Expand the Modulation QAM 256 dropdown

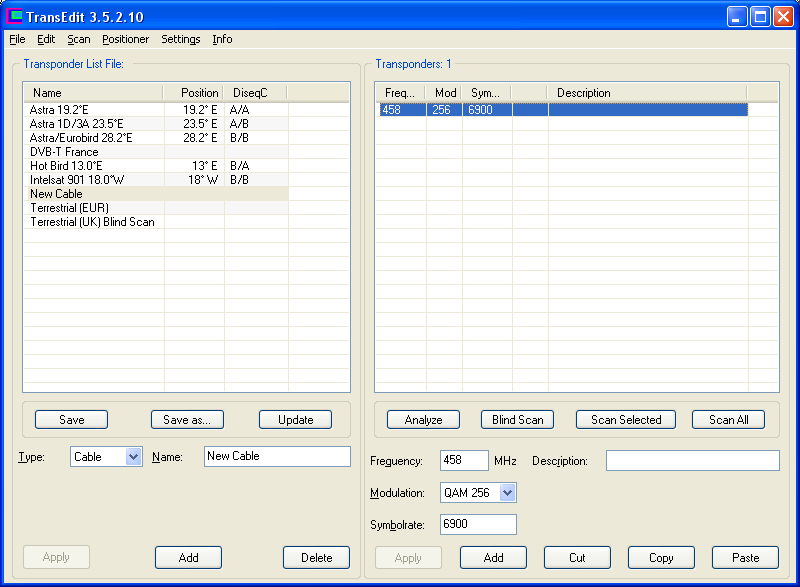tap(507, 492)
